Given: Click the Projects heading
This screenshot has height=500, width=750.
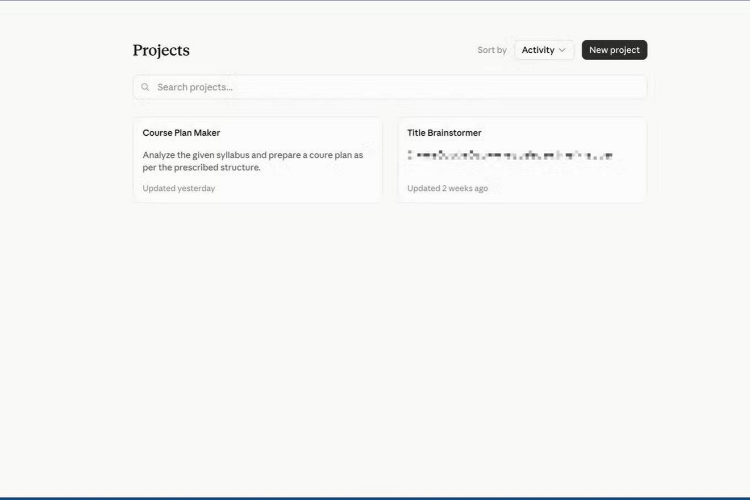Looking at the screenshot, I should [161, 50].
